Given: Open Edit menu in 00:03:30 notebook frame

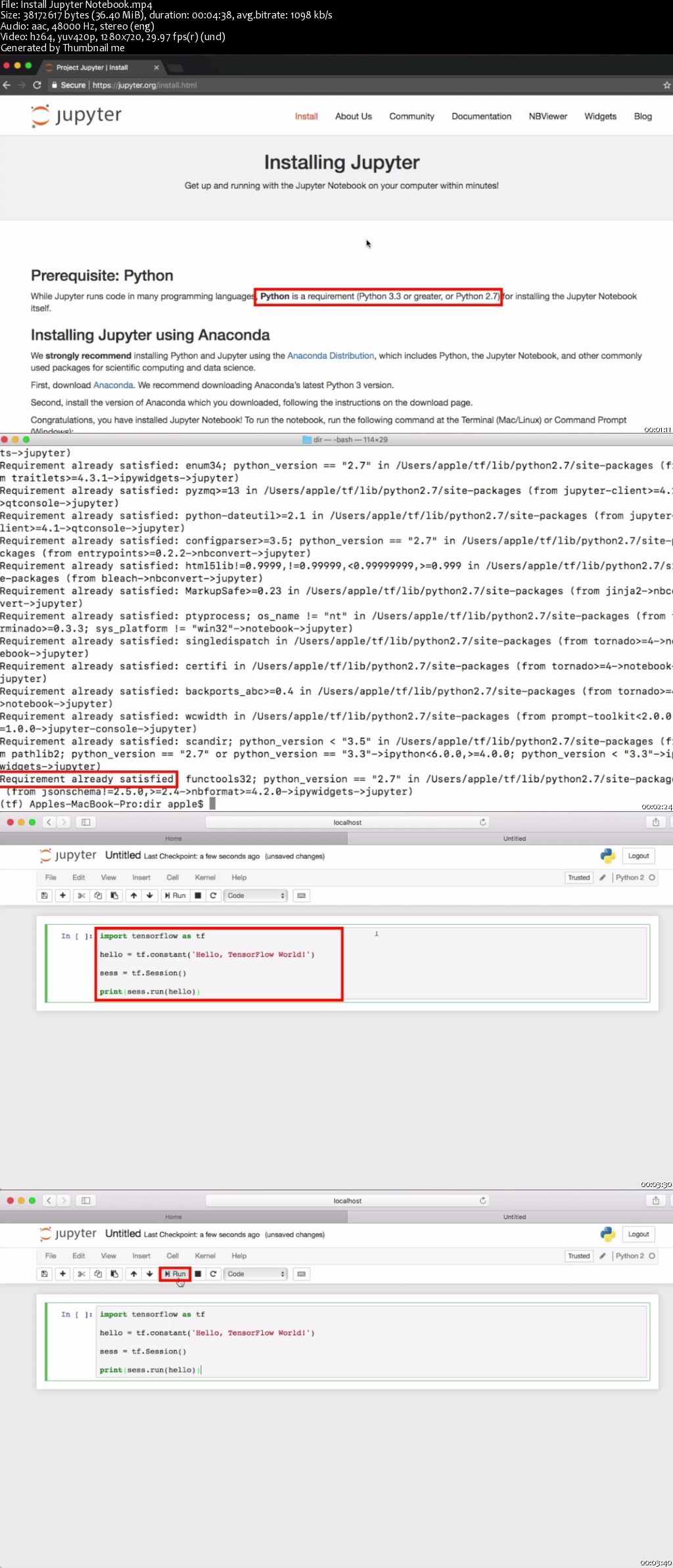Looking at the screenshot, I should [x=79, y=878].
